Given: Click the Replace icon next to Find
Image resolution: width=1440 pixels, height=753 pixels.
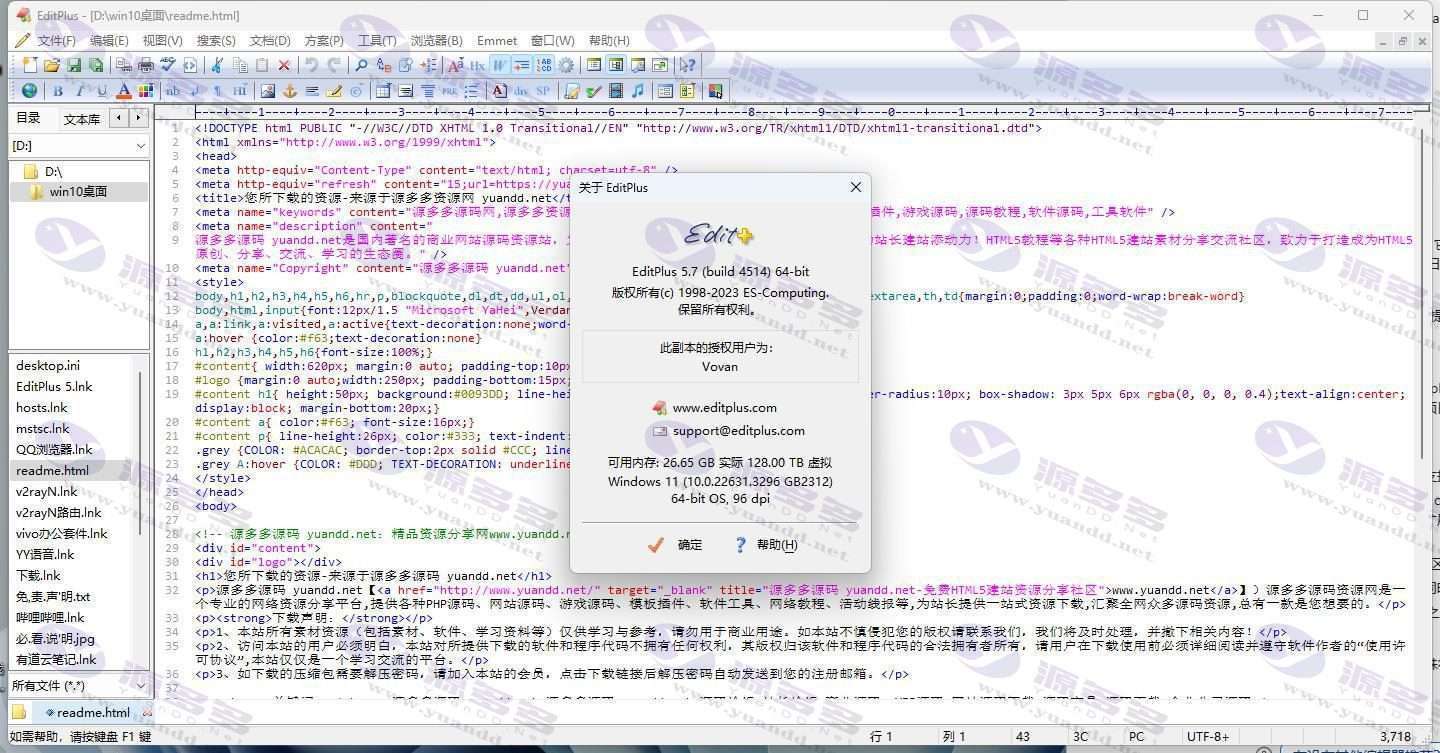Looking at the screenshot, I should [x=383, y=65].
